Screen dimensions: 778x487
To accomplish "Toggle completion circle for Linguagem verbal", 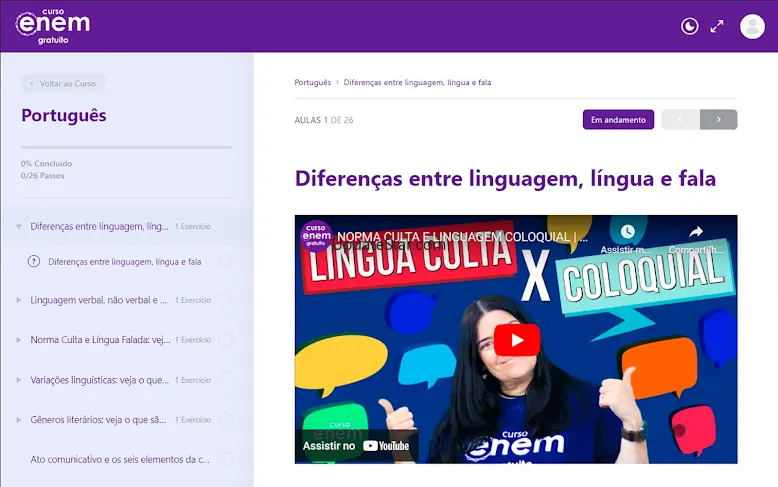I will [x=225, y=300].
